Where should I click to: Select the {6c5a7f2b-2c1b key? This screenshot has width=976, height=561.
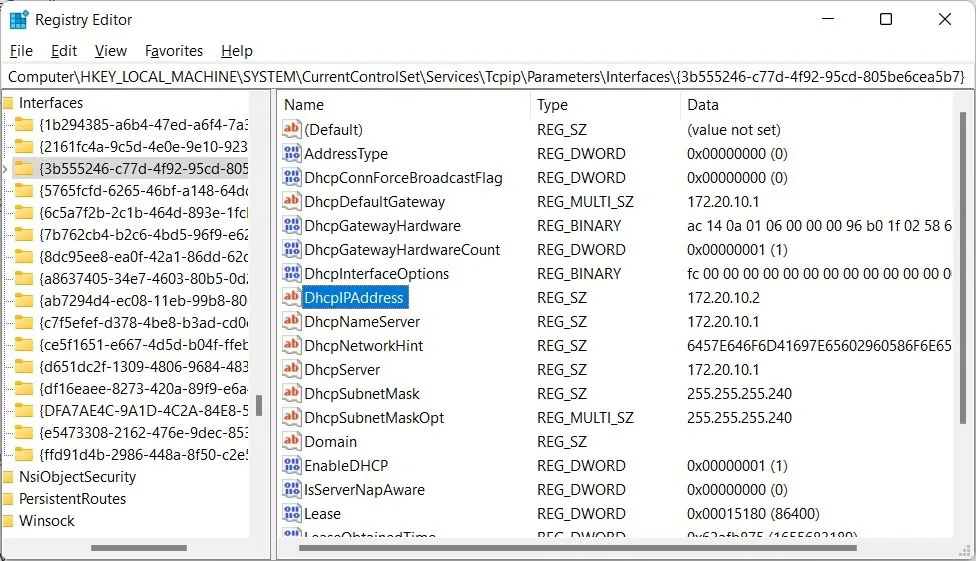(143, 213)
